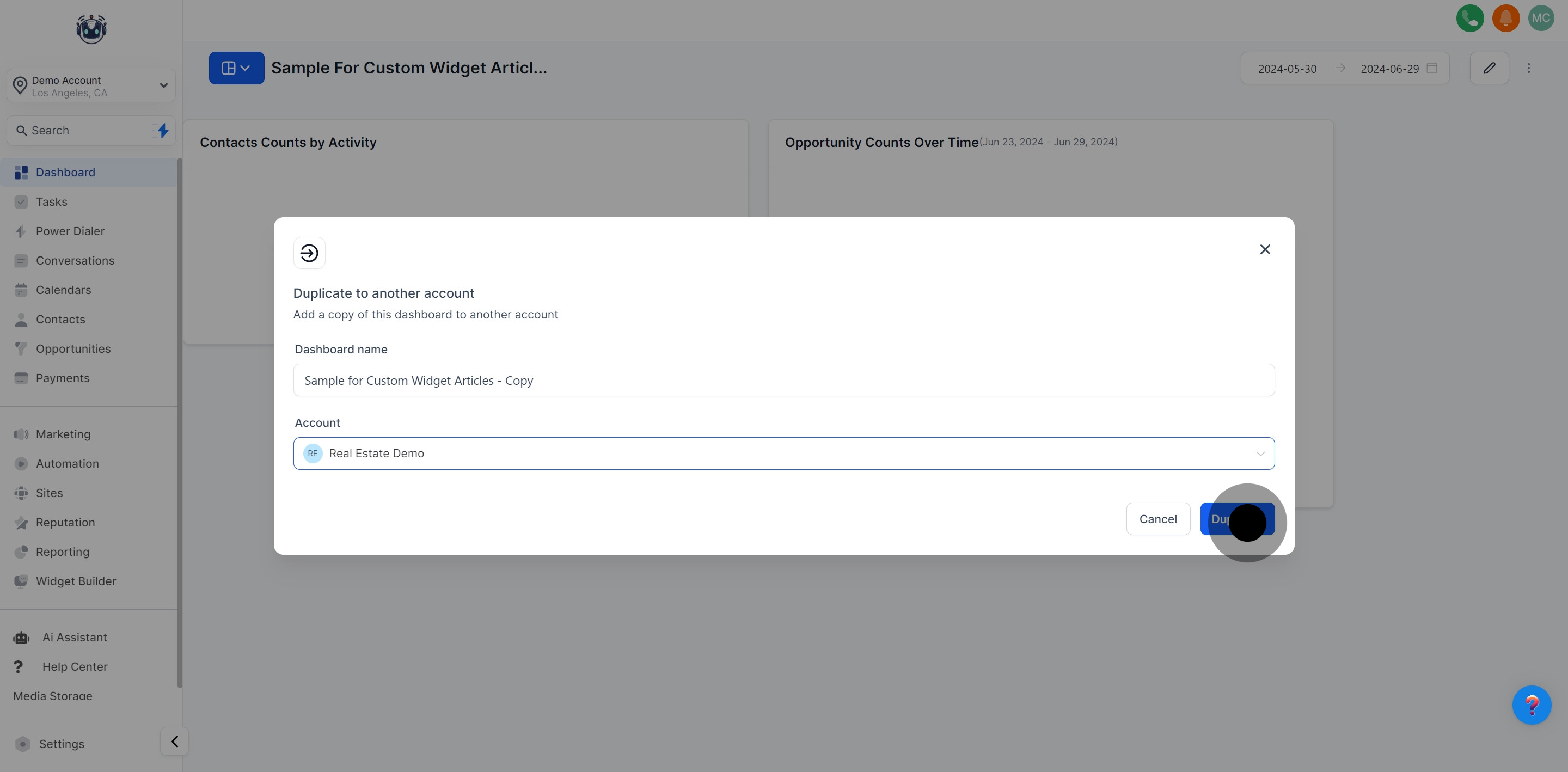Open Widget Builder from the sidebar
Viewport: 1568px width, 772px height.
[x=76, y=581]
